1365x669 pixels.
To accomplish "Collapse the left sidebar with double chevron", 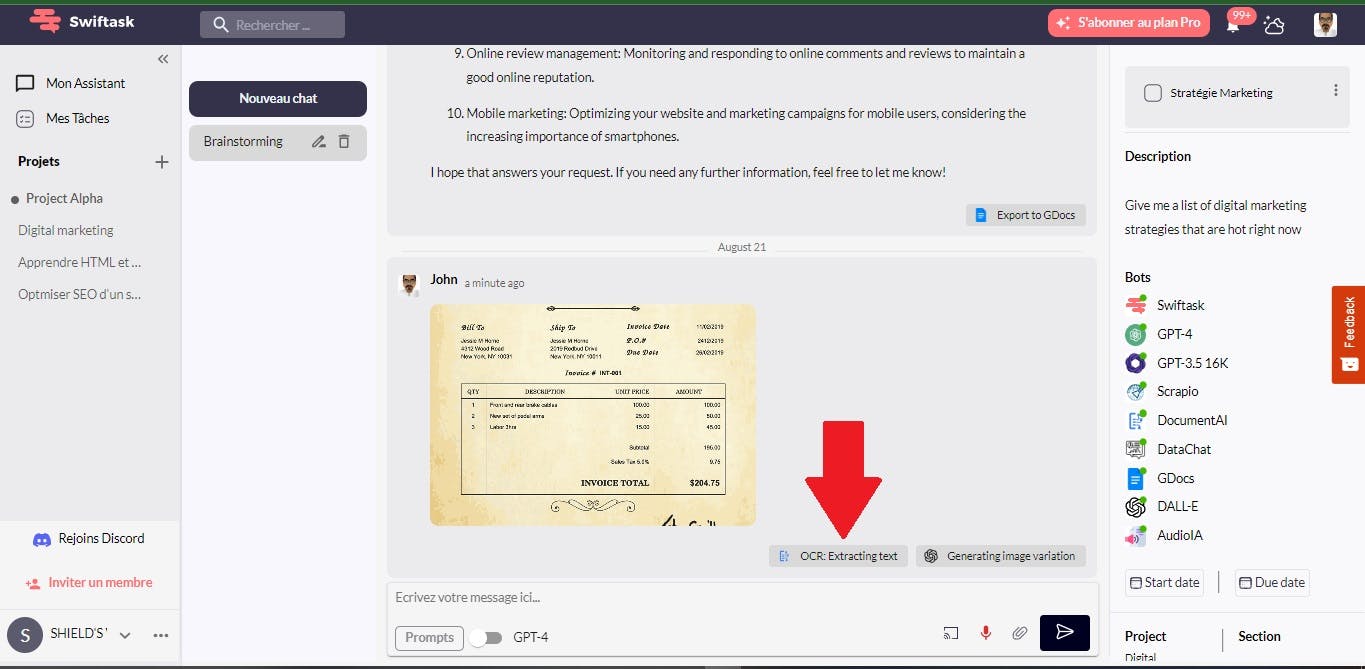I will 163,59.
